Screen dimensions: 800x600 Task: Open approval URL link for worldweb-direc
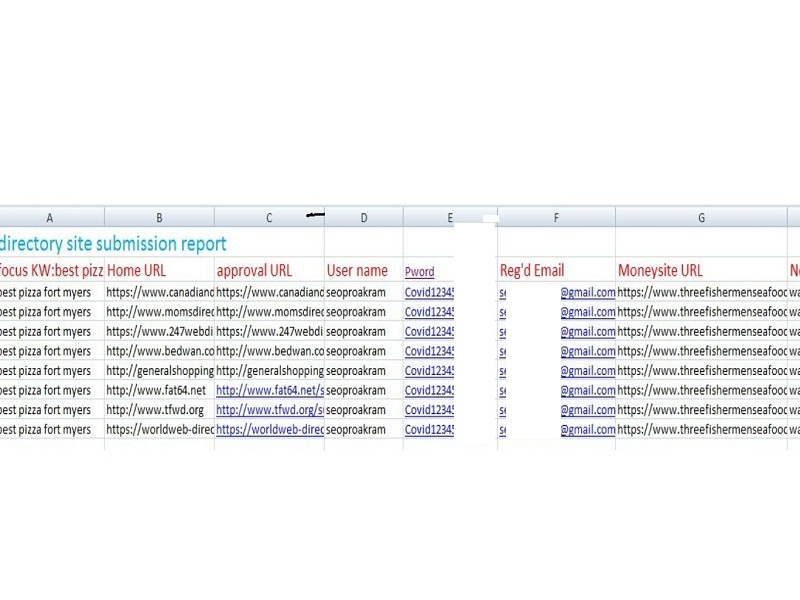[x=270, y=430]
